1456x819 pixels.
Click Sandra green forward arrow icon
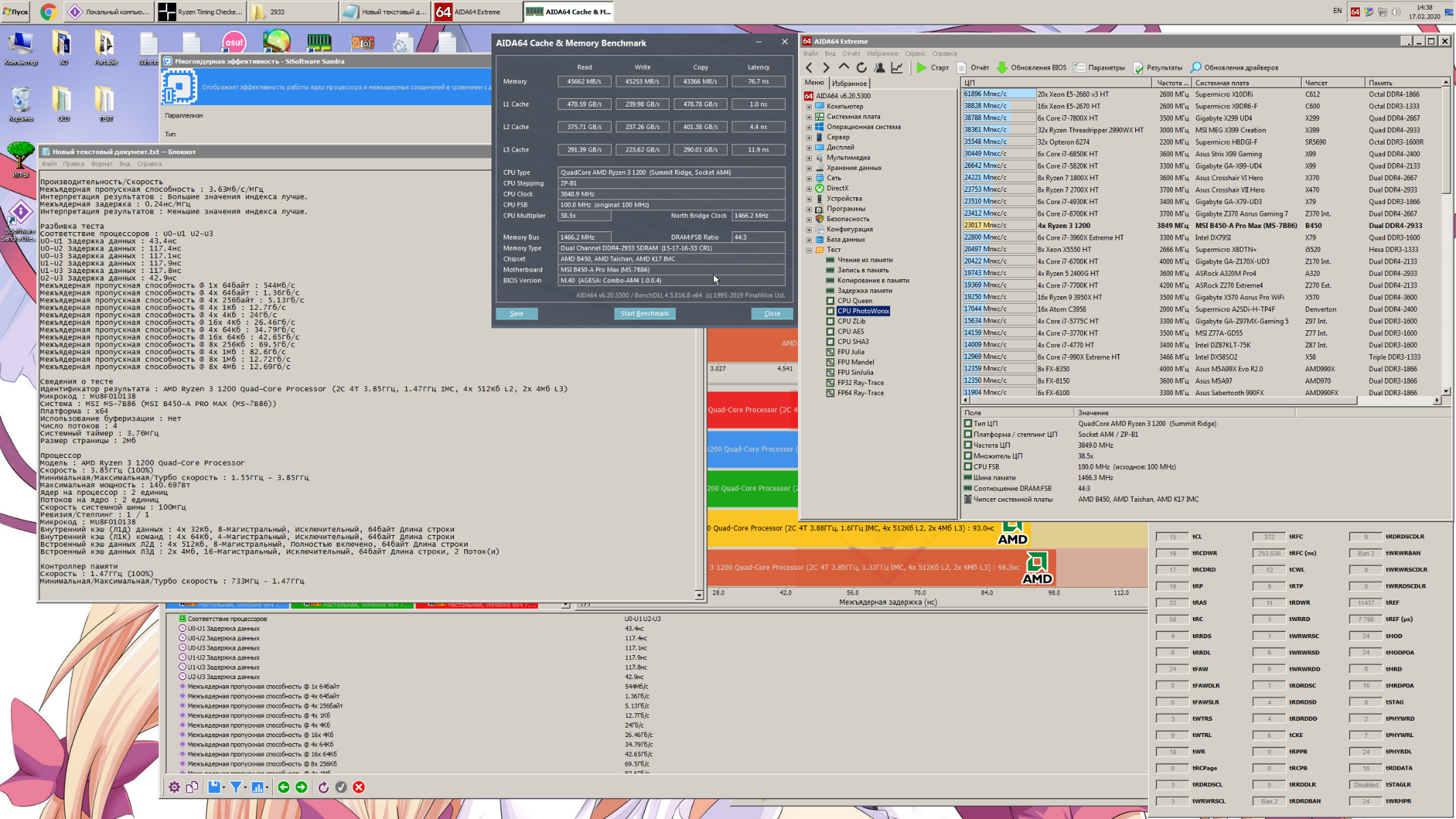(x=301, y=787)
